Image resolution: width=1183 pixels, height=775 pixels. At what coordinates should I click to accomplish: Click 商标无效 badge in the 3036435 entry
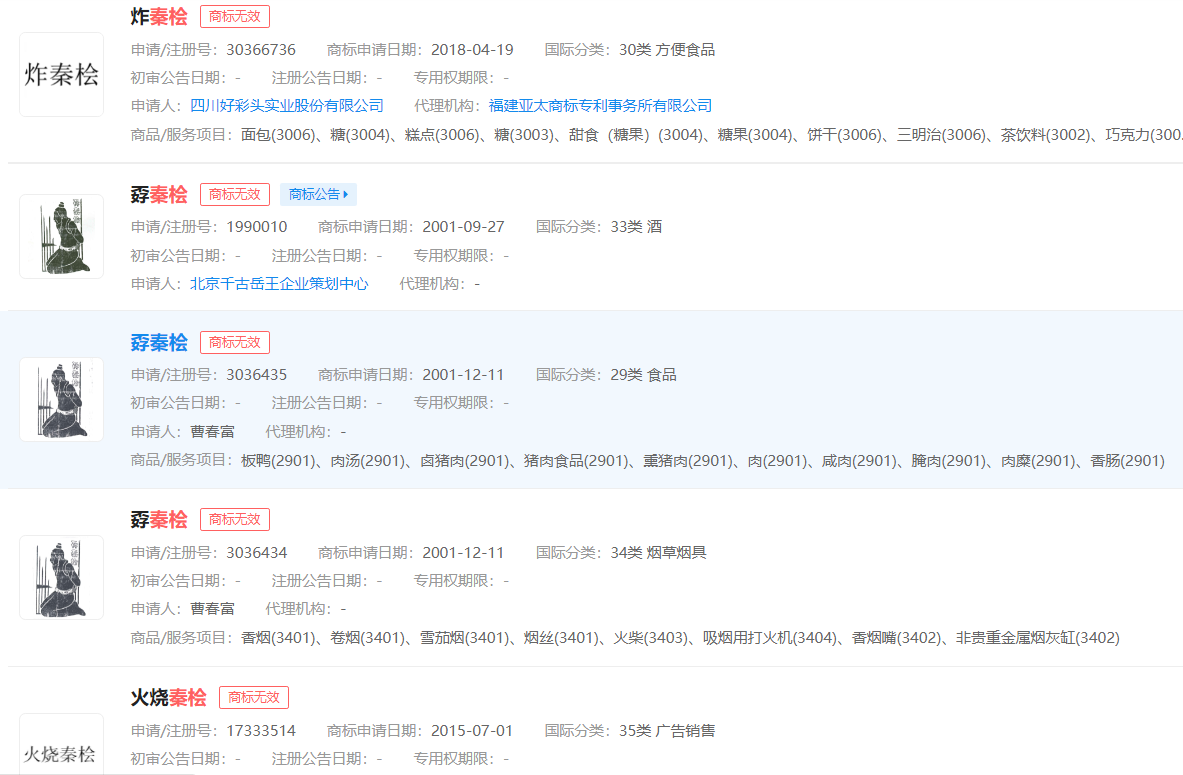pos(235,342)
